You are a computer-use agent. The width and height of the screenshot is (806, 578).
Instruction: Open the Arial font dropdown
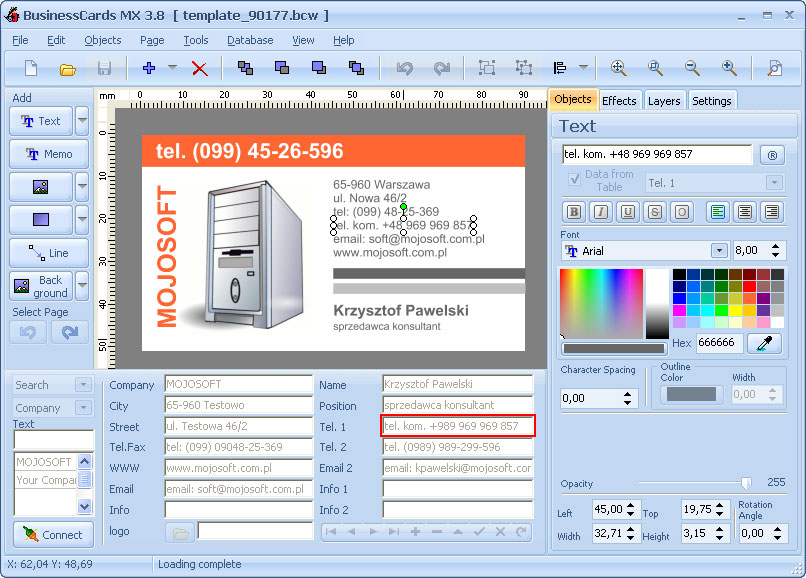tap(718, 251)
